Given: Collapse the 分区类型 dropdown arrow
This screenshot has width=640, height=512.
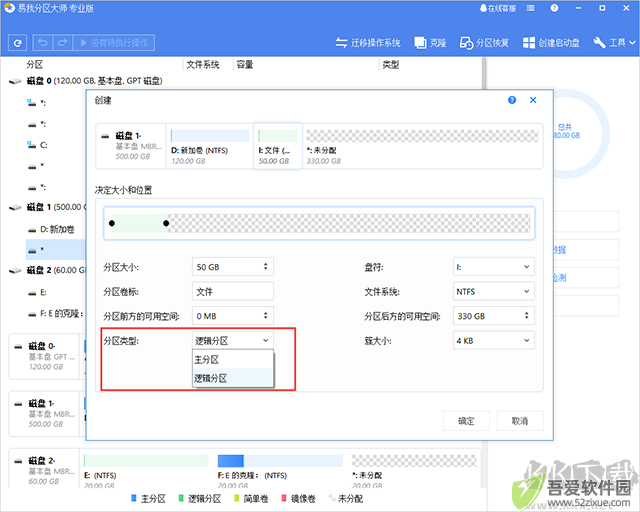Looking at the screenshot, I should pyautogui.click(x=265, y=341).
